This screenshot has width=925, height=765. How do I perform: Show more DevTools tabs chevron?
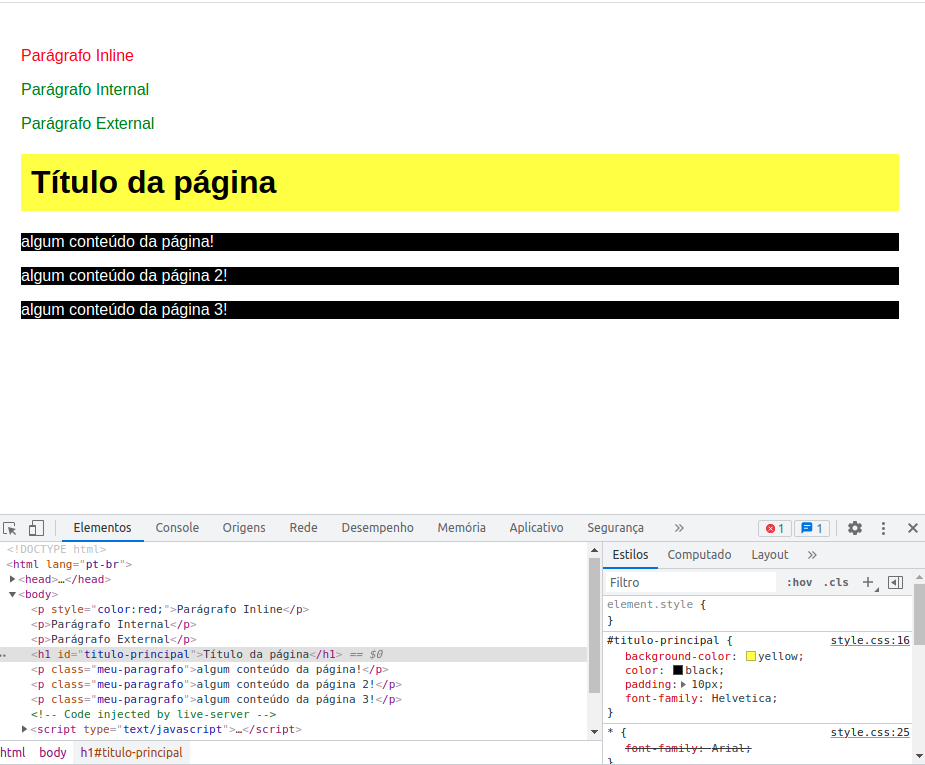pyautogui.click(x=679, y=528)
